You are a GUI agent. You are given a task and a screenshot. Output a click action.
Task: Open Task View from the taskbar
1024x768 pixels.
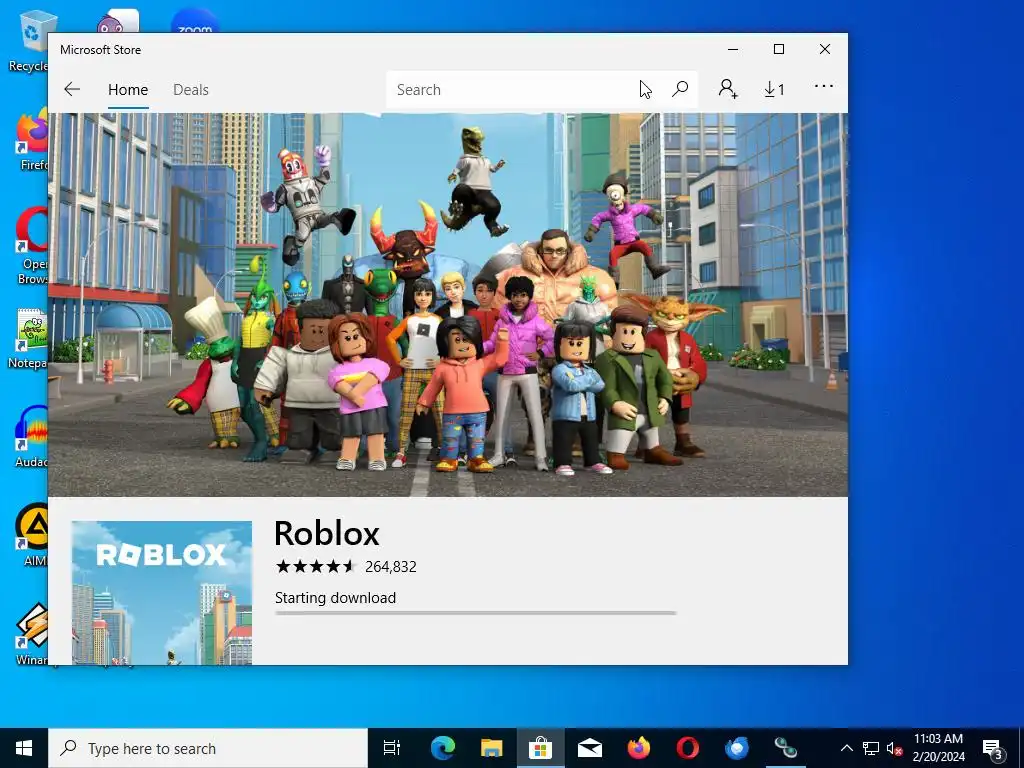tap(392, 748)
